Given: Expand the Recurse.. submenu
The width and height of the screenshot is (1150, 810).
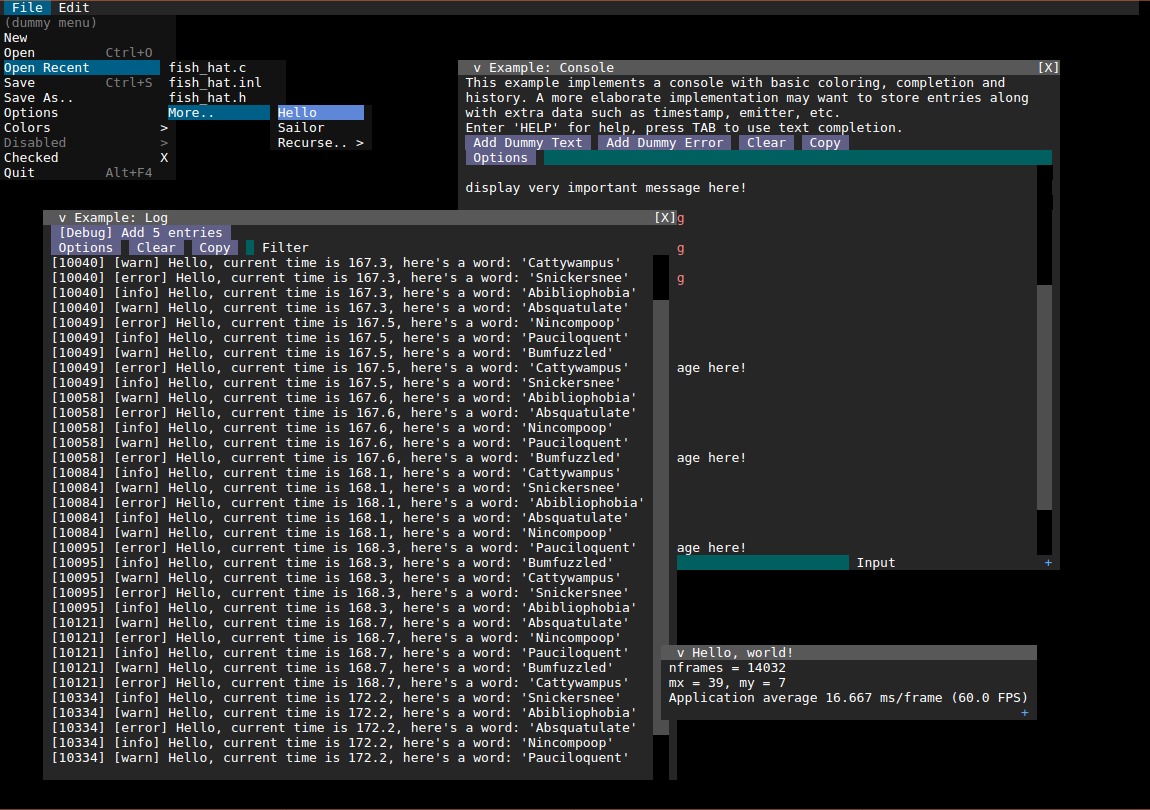Looking at the screenshot, I should 321,143.
